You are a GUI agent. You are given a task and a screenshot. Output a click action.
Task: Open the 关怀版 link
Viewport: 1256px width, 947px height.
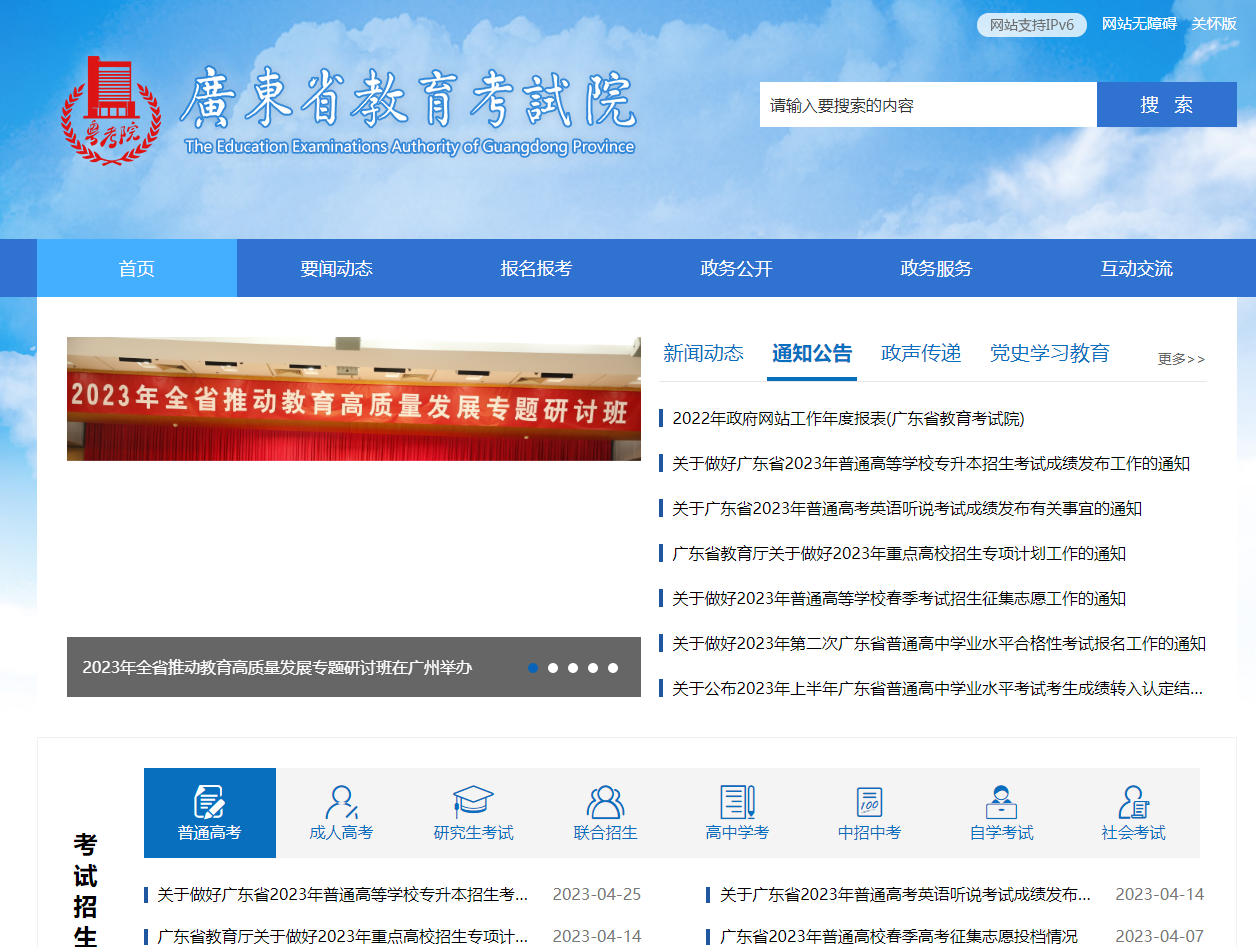(x=1214, y=24)
